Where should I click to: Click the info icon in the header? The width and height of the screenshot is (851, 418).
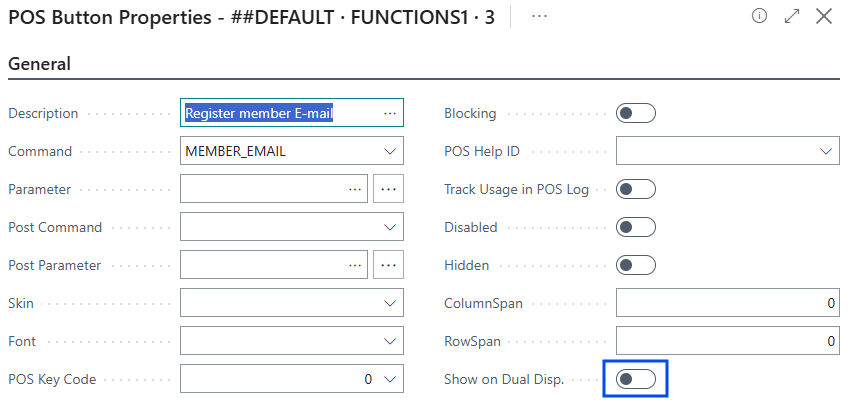tap(759, 16)
